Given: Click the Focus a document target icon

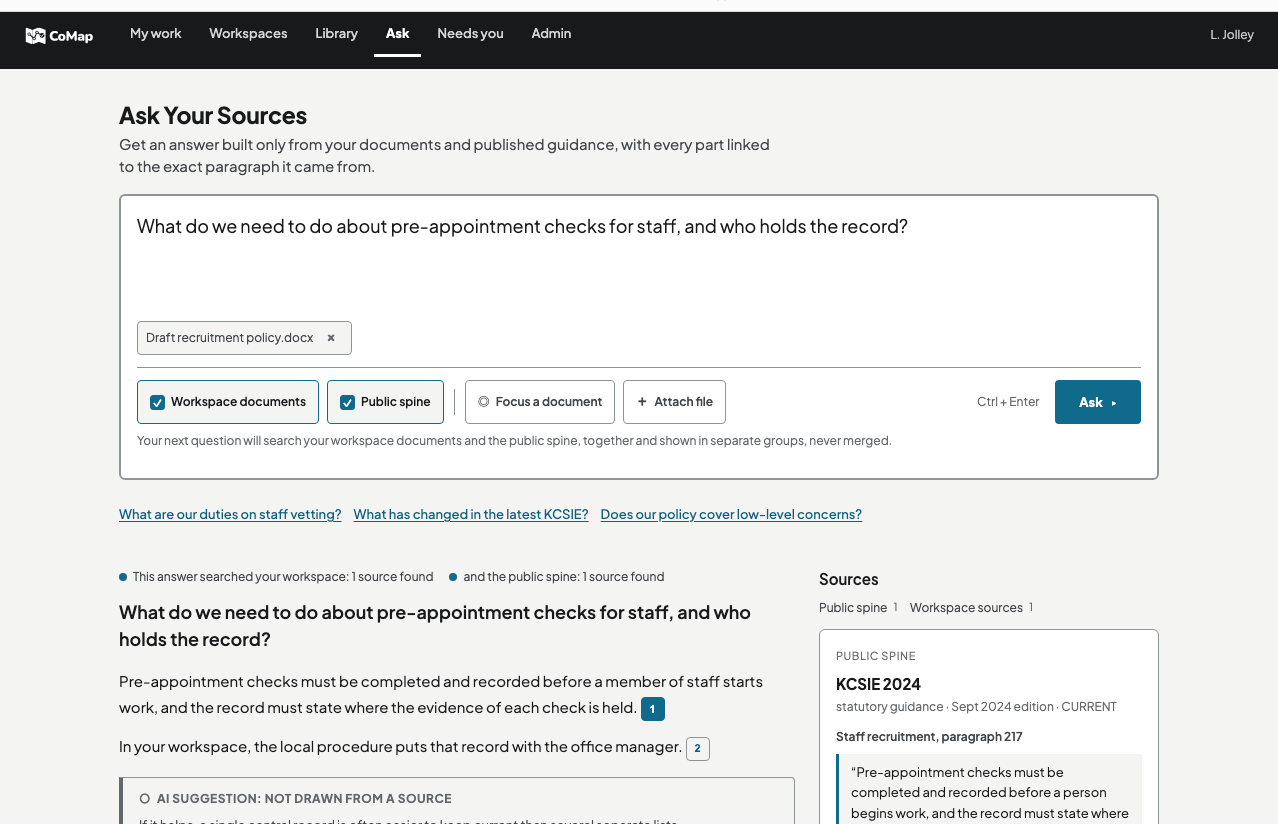Looking at the screenshot, I should 484,402.
